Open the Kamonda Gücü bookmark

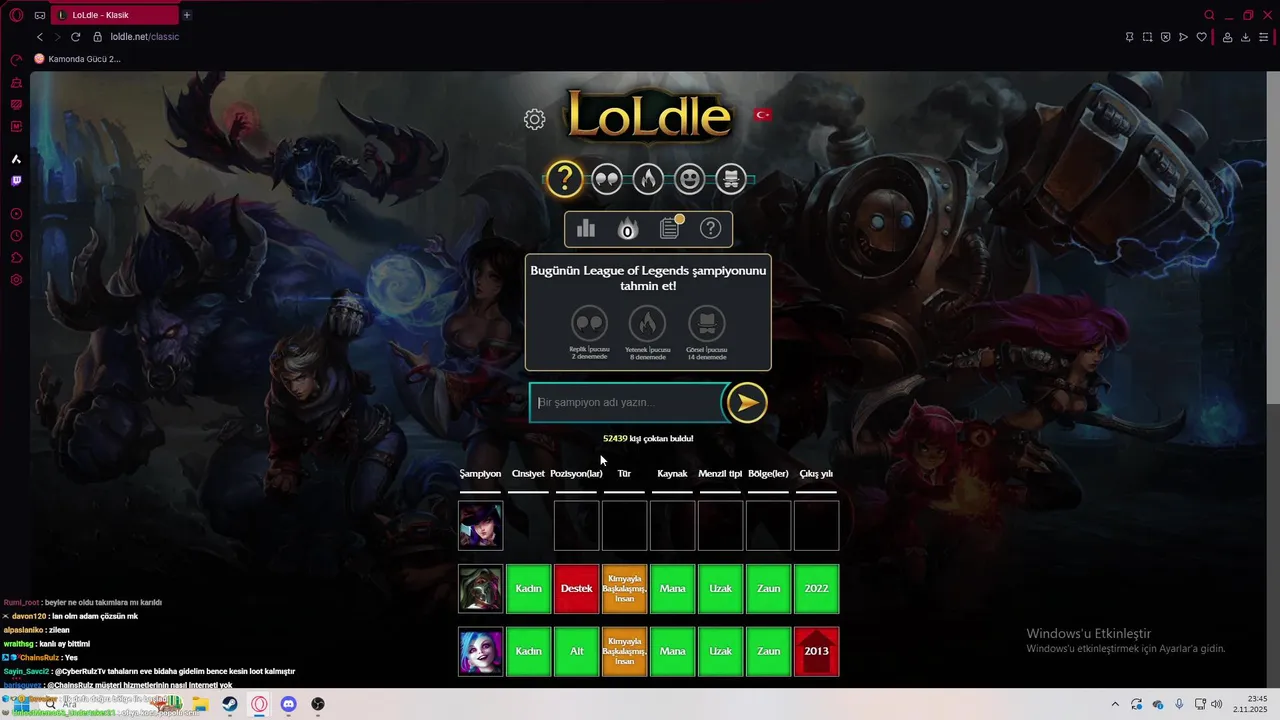pos(77,59)
